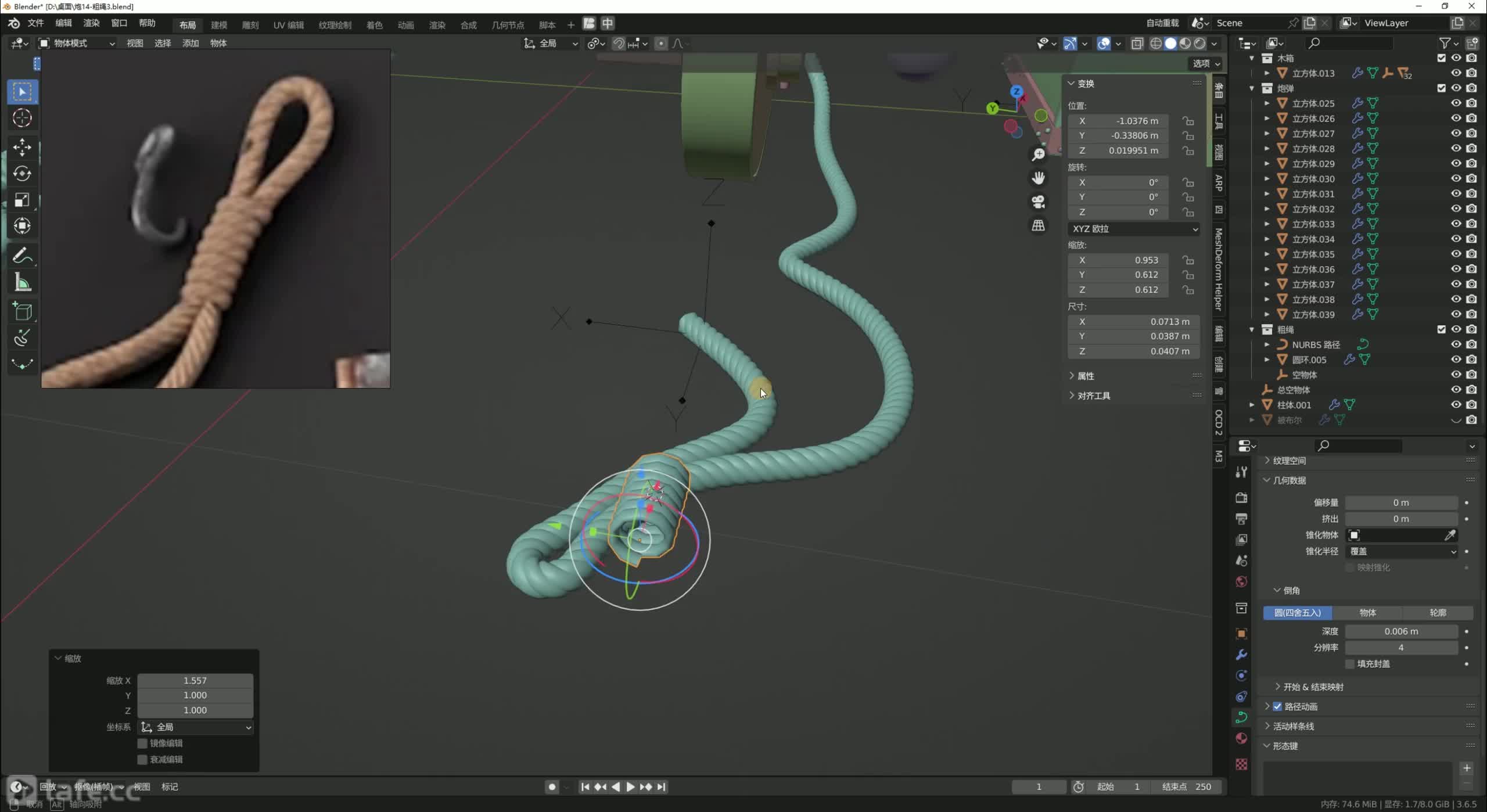
Task: Open the 文件 menu
Action: coord(35,23)
